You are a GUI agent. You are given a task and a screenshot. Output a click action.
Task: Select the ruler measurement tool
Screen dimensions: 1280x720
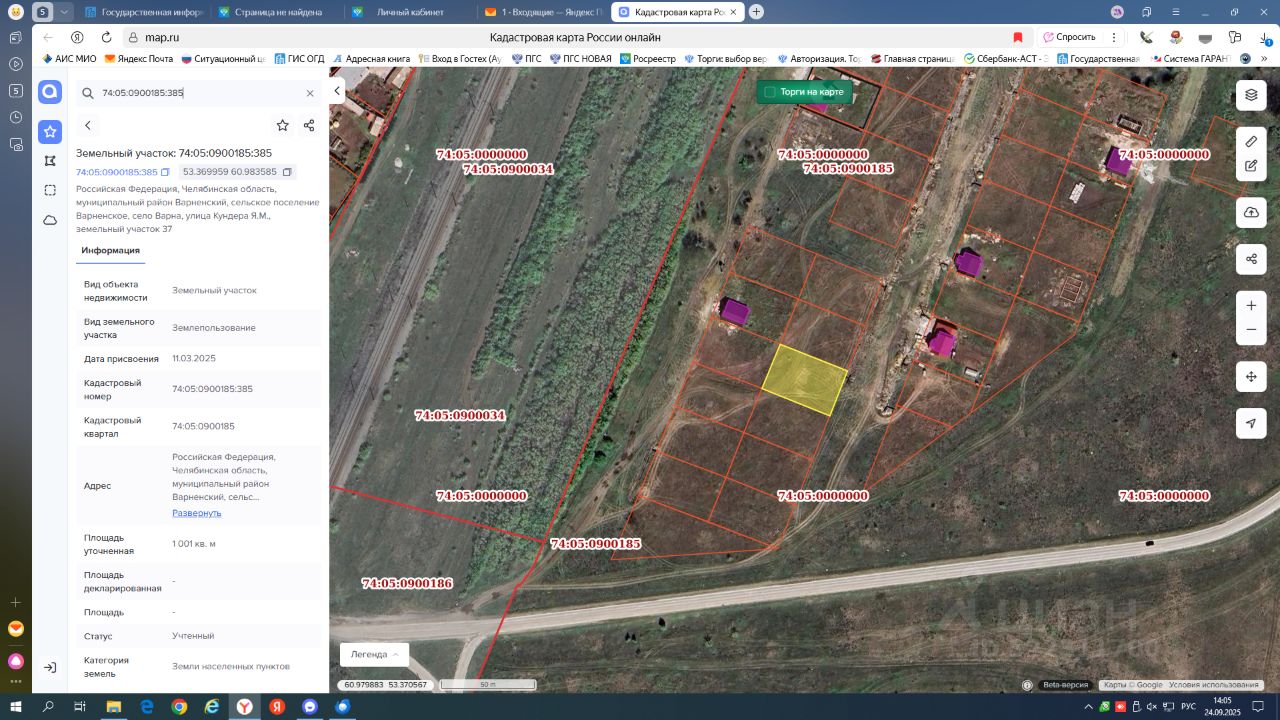[x=1251, y=141]
